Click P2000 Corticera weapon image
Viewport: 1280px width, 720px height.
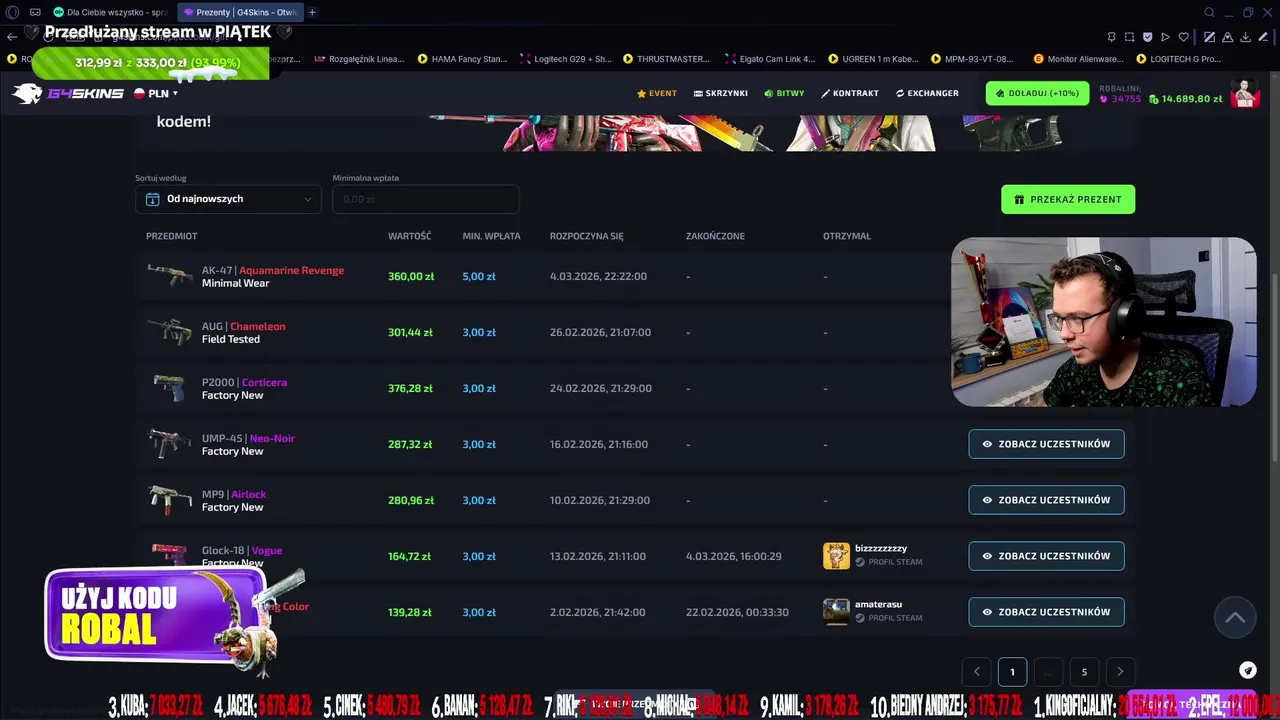click(169, 388)
